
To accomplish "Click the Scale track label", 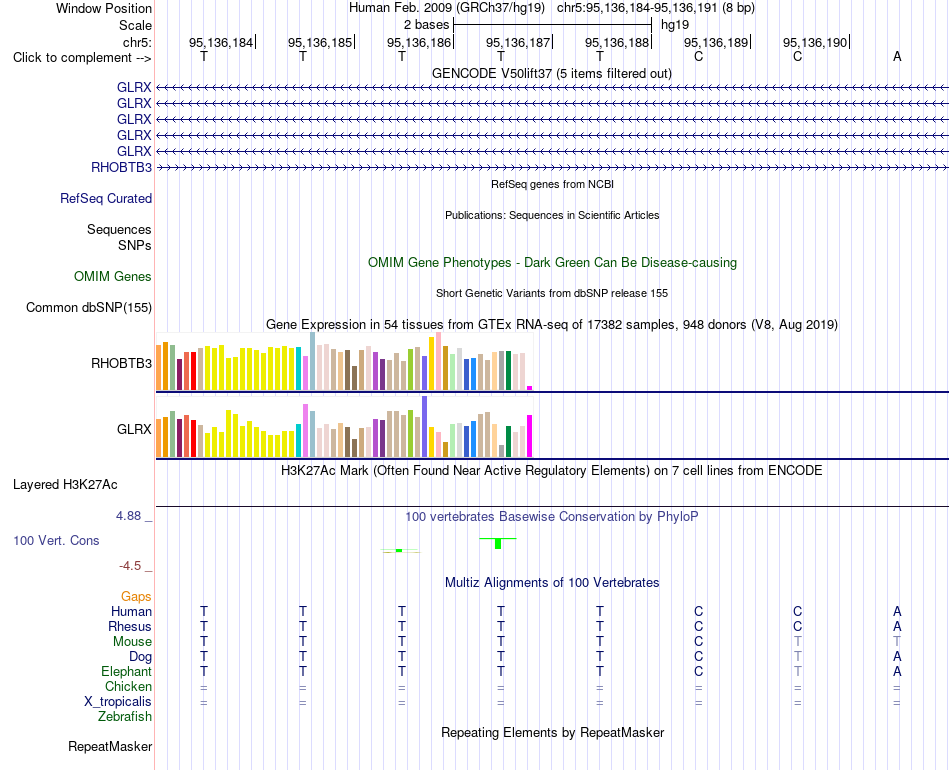I will 135,25.
